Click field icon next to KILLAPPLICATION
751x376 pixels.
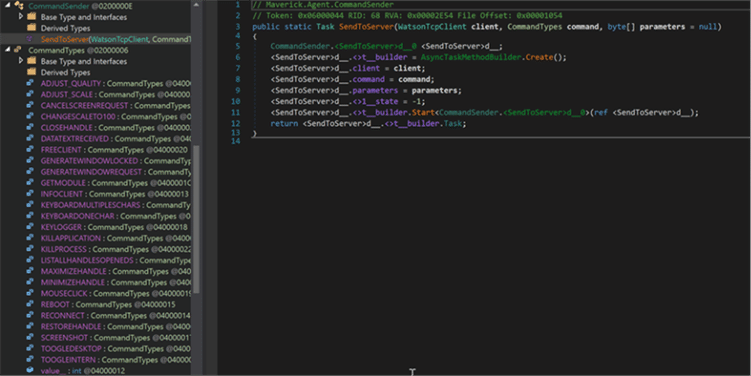(30, 238)
